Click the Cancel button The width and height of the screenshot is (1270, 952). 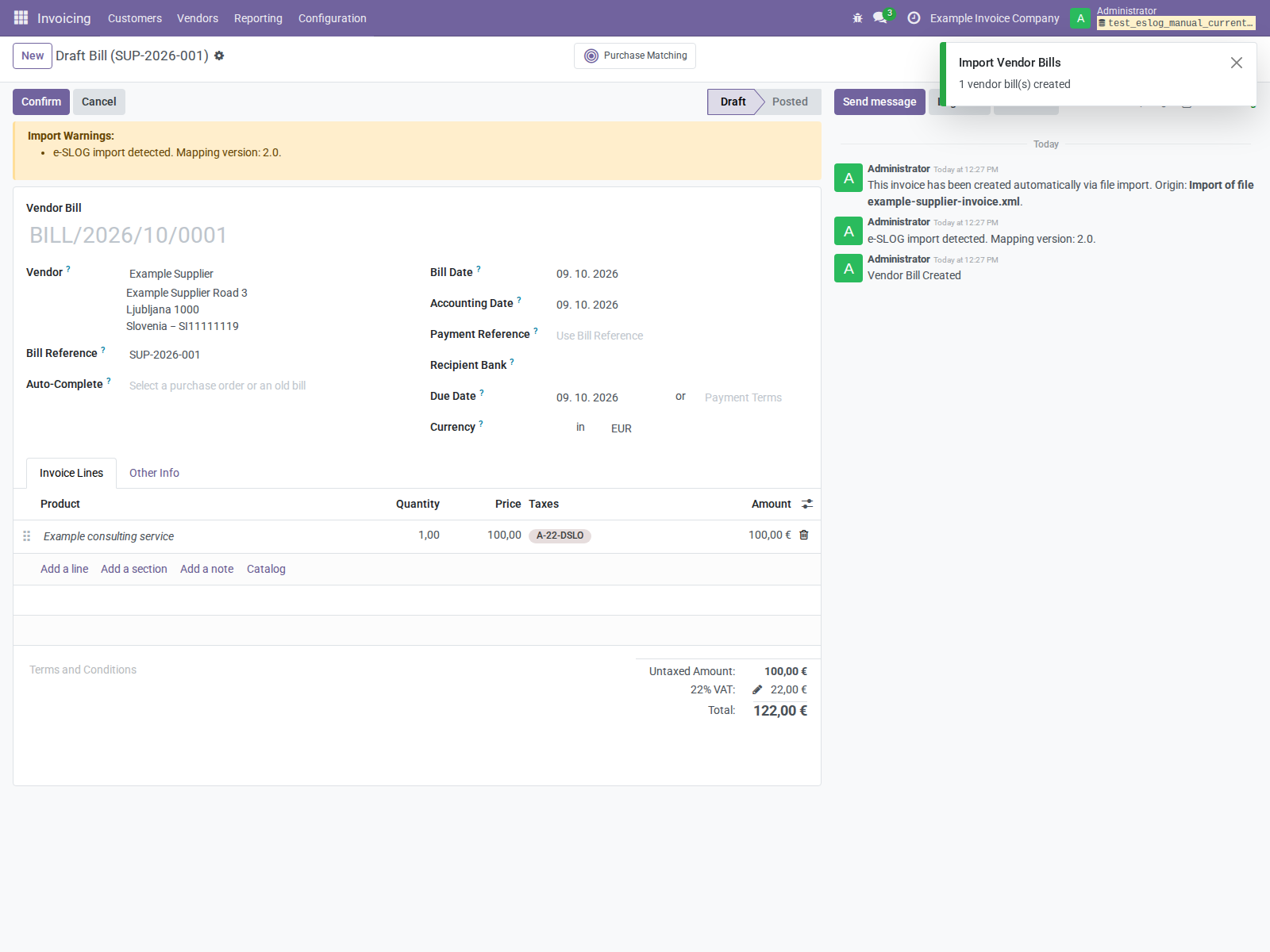click(98, 102)
